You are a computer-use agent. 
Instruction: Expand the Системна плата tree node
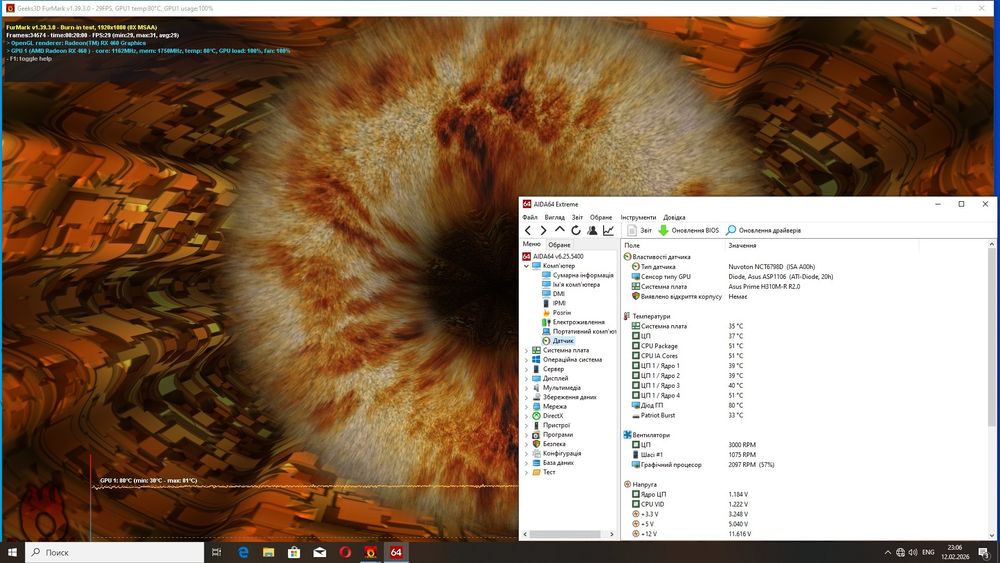tap(526, 350)
